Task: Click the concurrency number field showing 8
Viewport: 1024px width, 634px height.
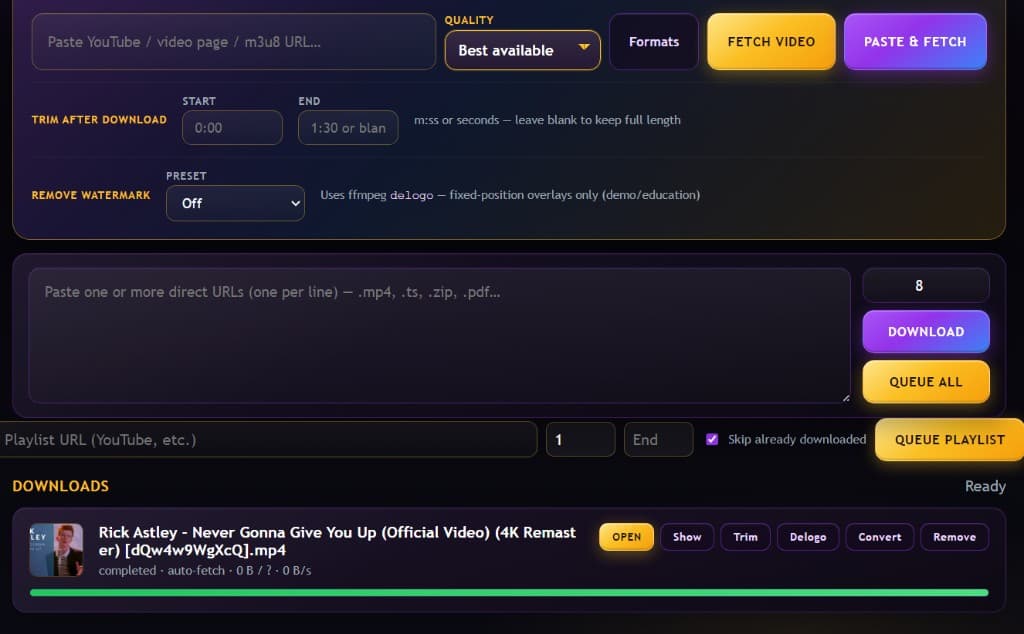Action: [x=926, y=285]
